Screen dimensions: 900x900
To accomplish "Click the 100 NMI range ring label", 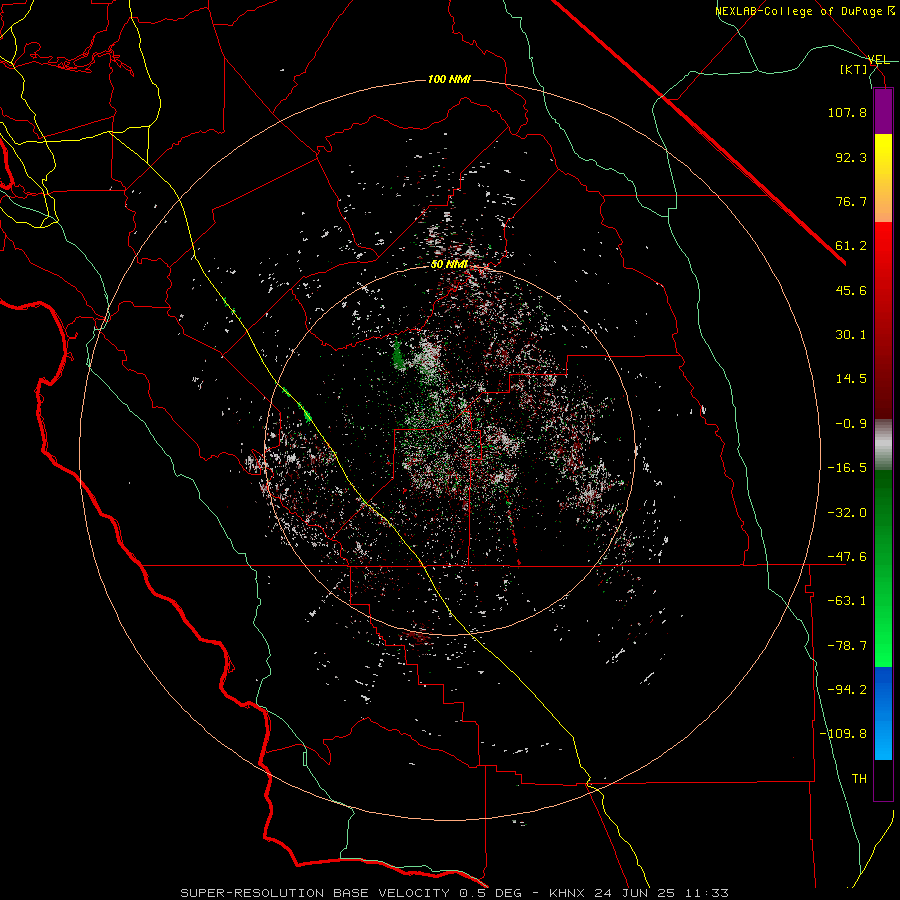I will tap(449, 79).
